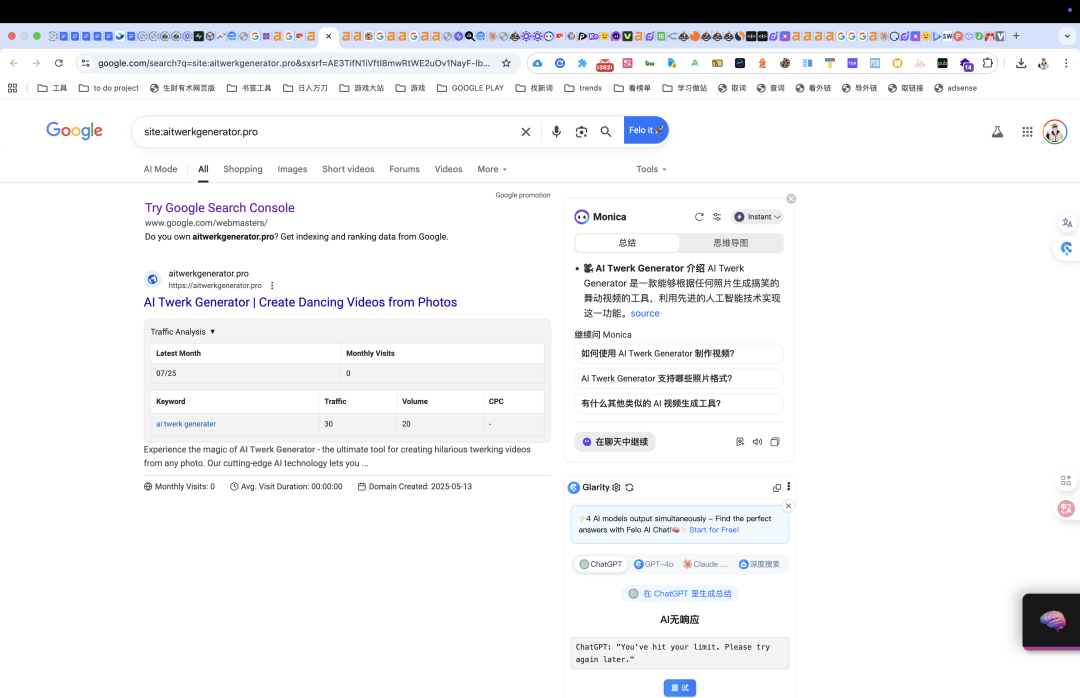Start voice search with microphone icon
The image size is (1080, 698).
(x=557, y=132)
